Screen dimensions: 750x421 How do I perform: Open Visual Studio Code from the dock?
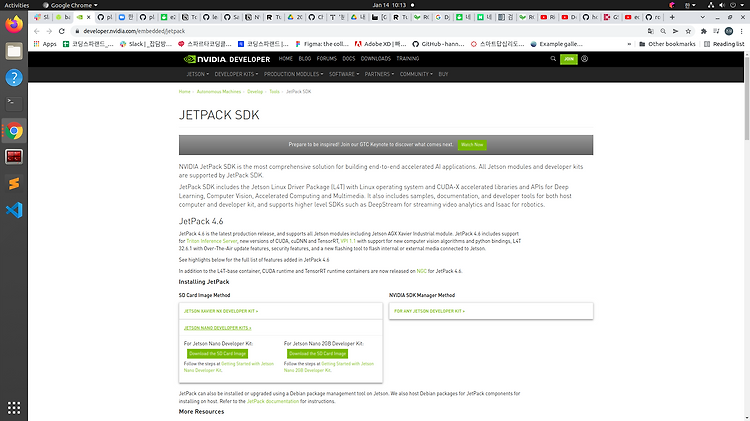14,210
